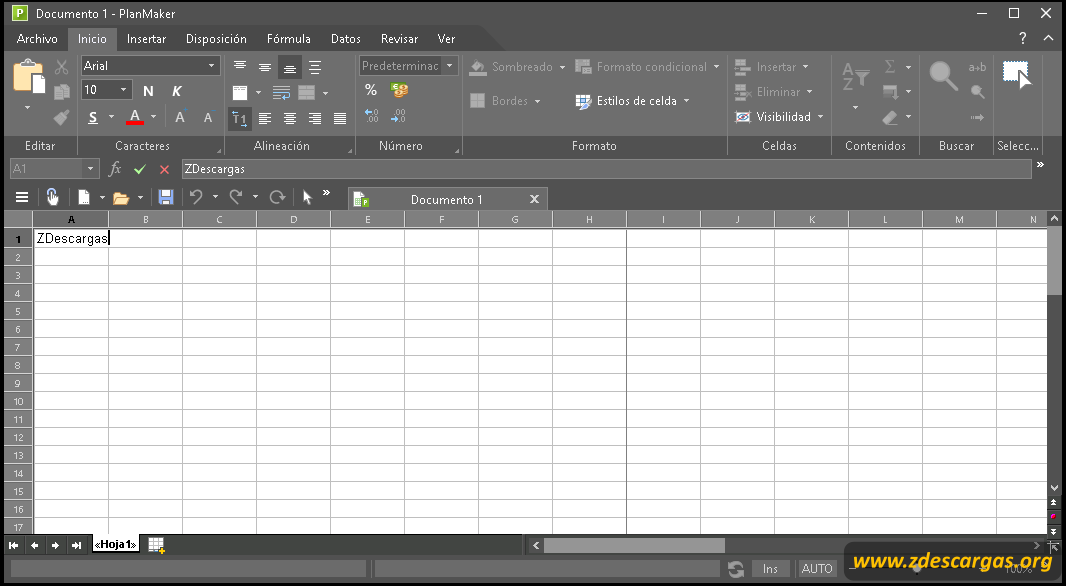Image resolution: width=1066 pixels, height=586 pixels.
Task: Click the left decimal places icon
Action: point(371,116)
